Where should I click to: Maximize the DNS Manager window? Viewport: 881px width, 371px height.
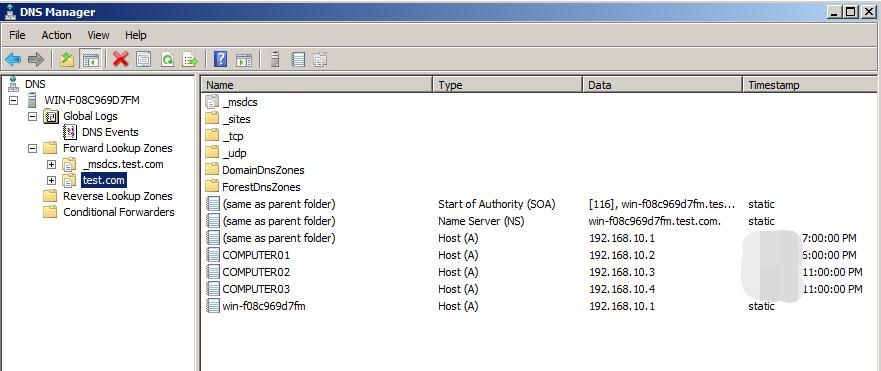(x=851, y=11)
